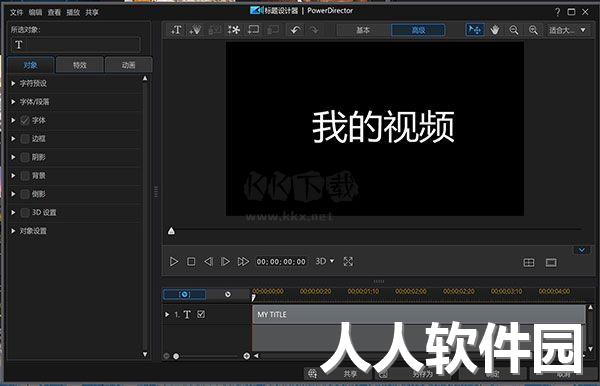Switch to 基本 (Basic) mode
Viewport: 600px width, 386px height.
point(363,30)
